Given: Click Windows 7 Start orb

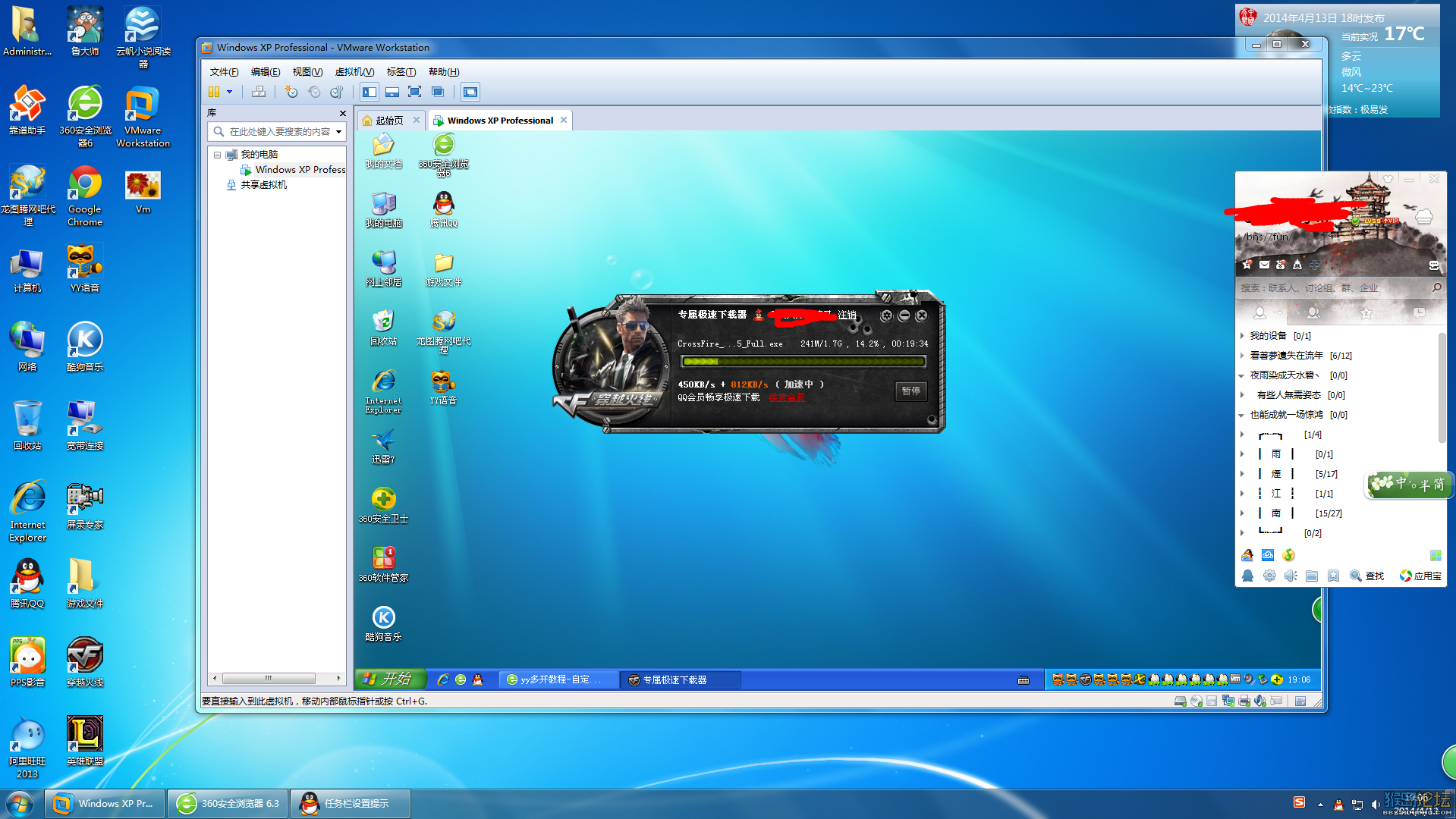Looking at the screenshot, I should tap(19, 803).
